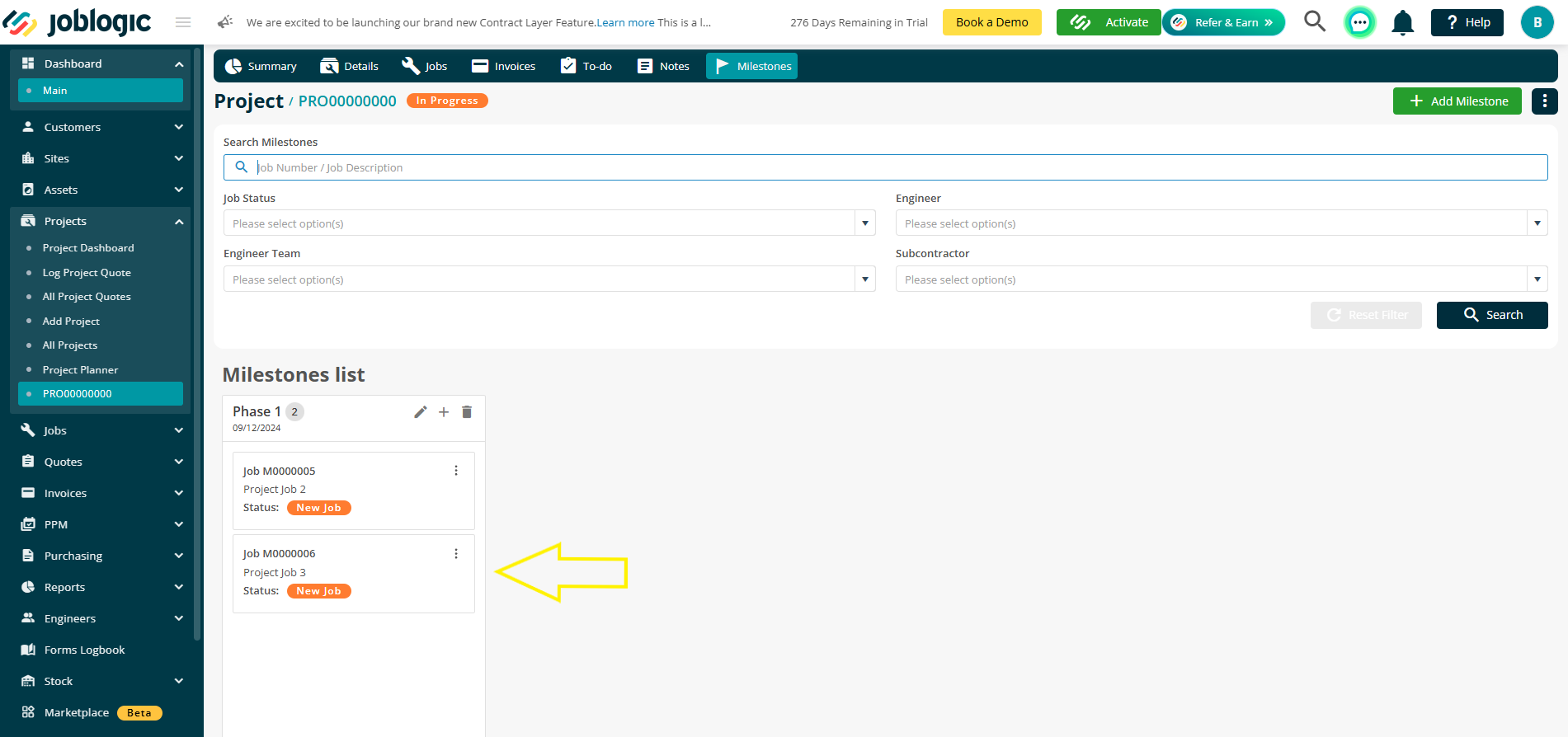Switch to the Invoices tab
The width and height of the screenshot is (1568, 737).
point(504,66)
